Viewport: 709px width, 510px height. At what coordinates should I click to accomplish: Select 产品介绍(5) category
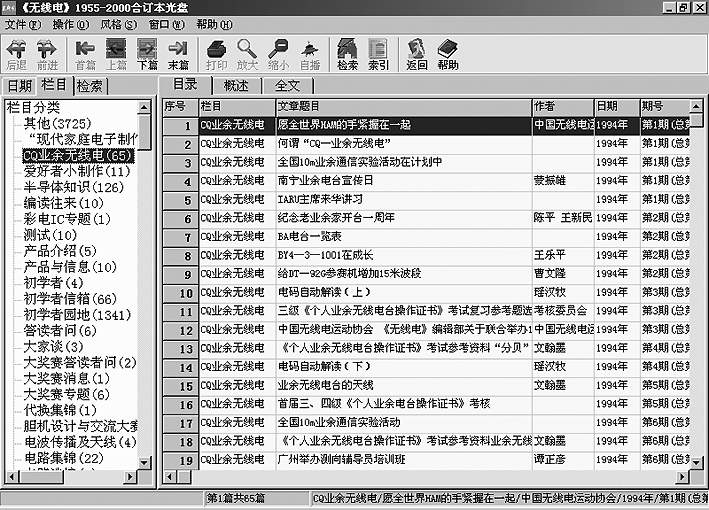[x=60, y=251]
